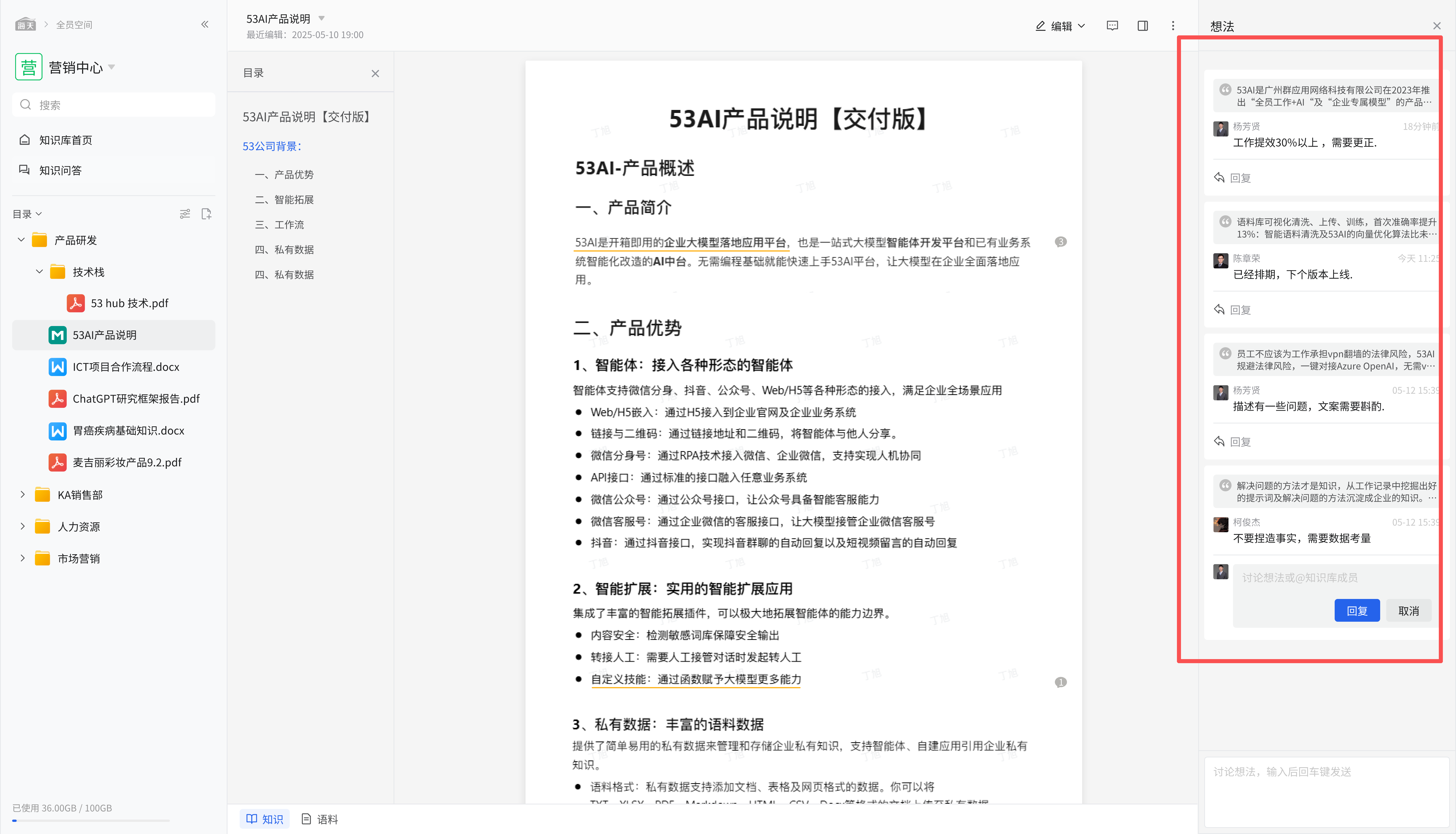The height and width of the screenshot is (834, 1456).
Task: Click the 搜索 search field
Action: click(115, 105)
